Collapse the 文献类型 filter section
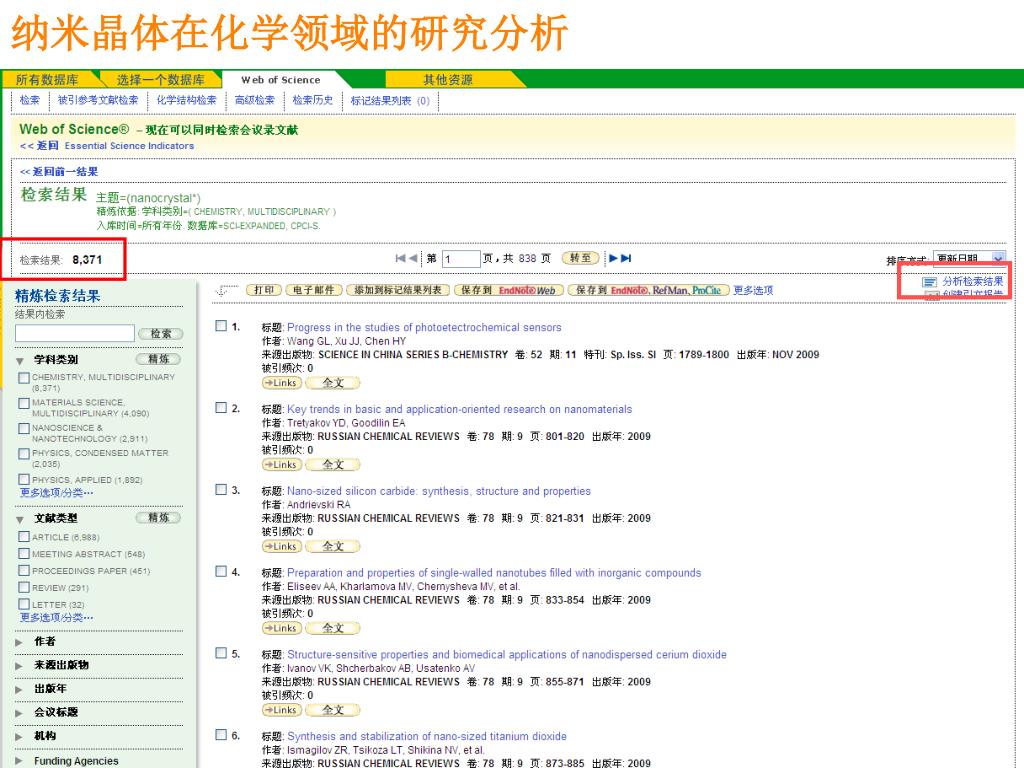Viewport: 1024px width, 768px height. coord(20,519)
